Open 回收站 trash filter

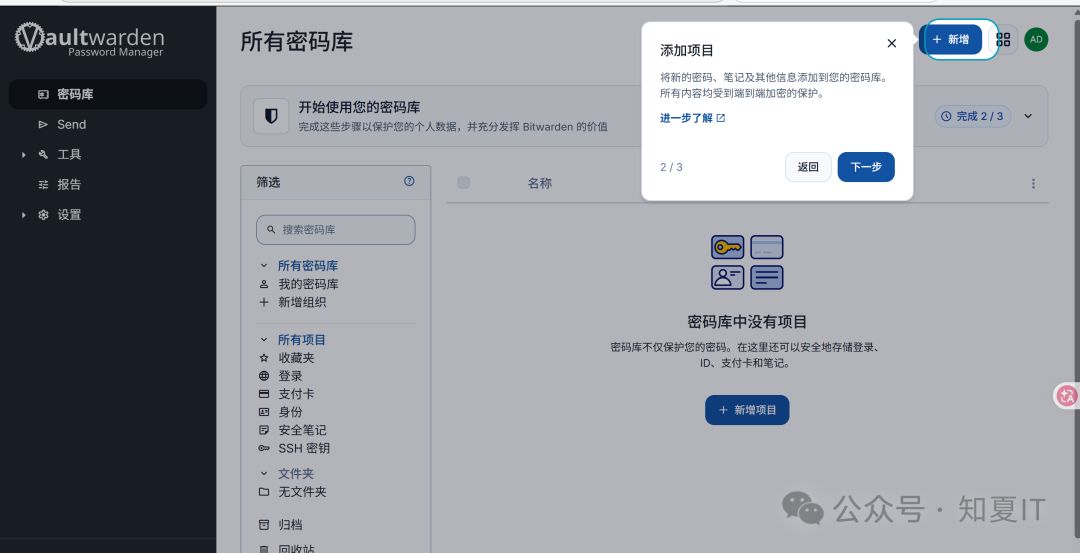[x=296, y=548]
